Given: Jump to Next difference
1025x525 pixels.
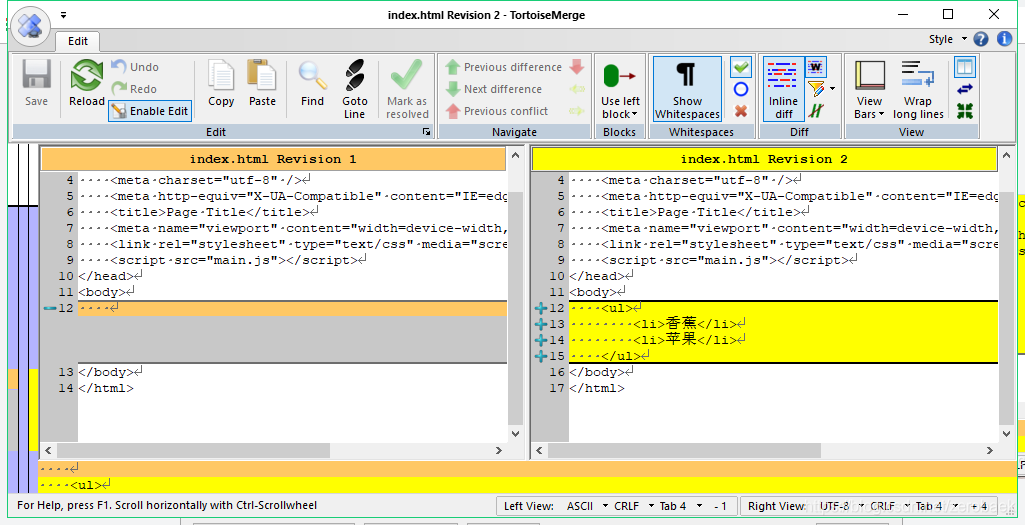Looking at the screenshot, I should pyautogui.click(x=494, y=89).
